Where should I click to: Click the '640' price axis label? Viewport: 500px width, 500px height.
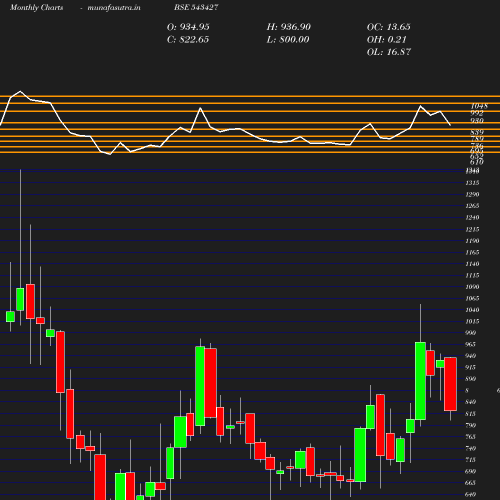(x=471, y=494)
